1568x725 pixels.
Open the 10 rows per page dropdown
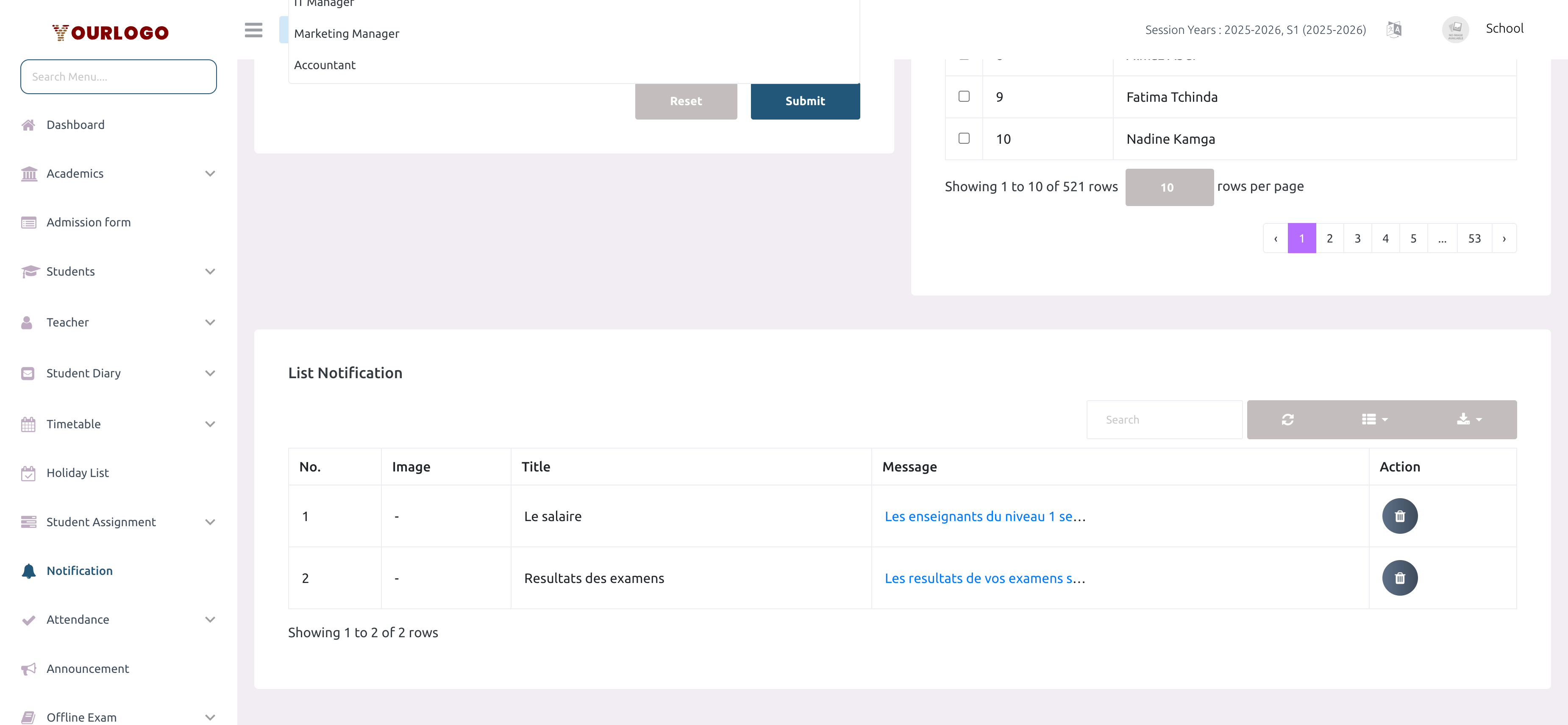coord(1169,187)
